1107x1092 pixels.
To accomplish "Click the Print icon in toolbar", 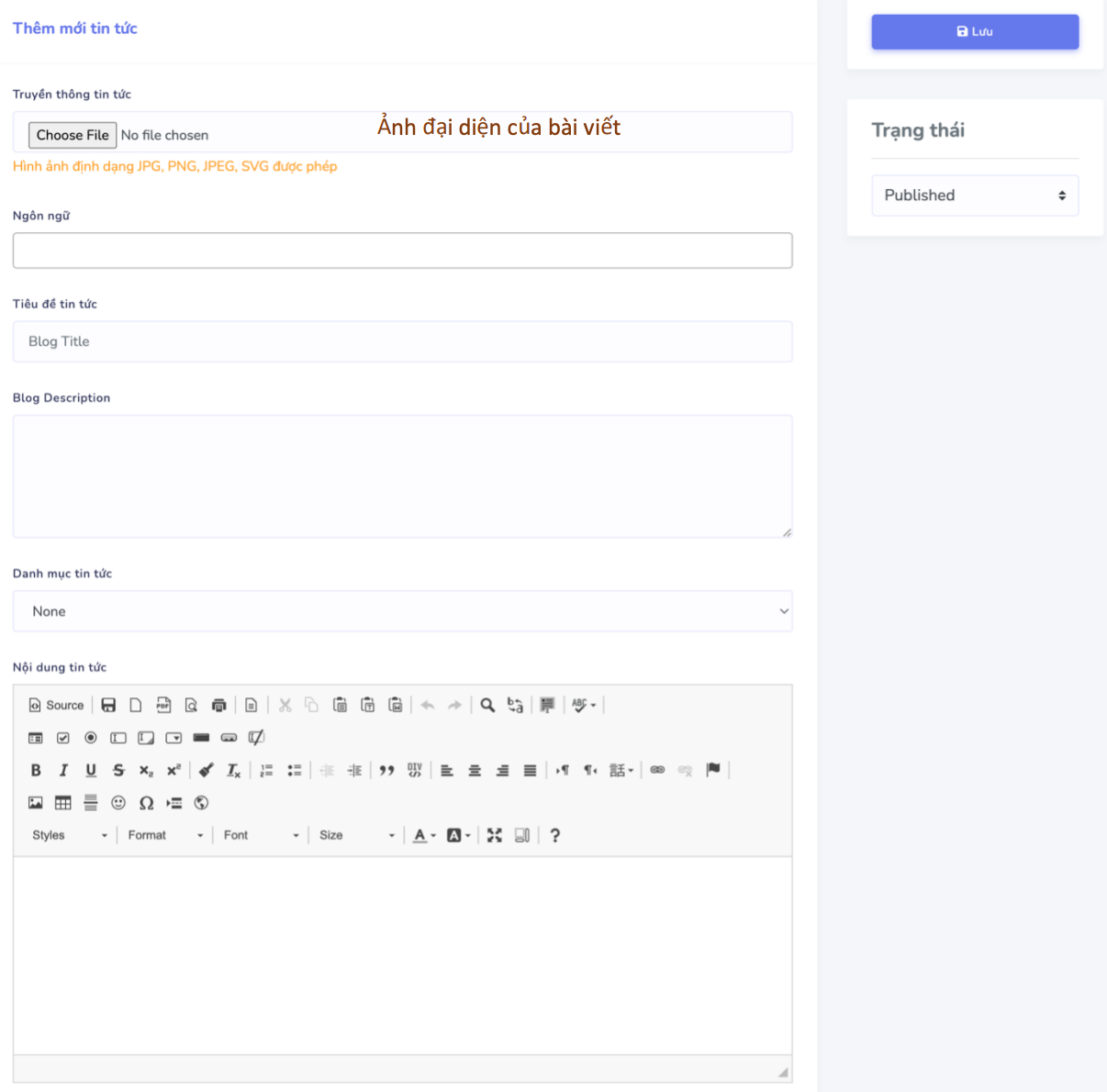I will 218,705.
